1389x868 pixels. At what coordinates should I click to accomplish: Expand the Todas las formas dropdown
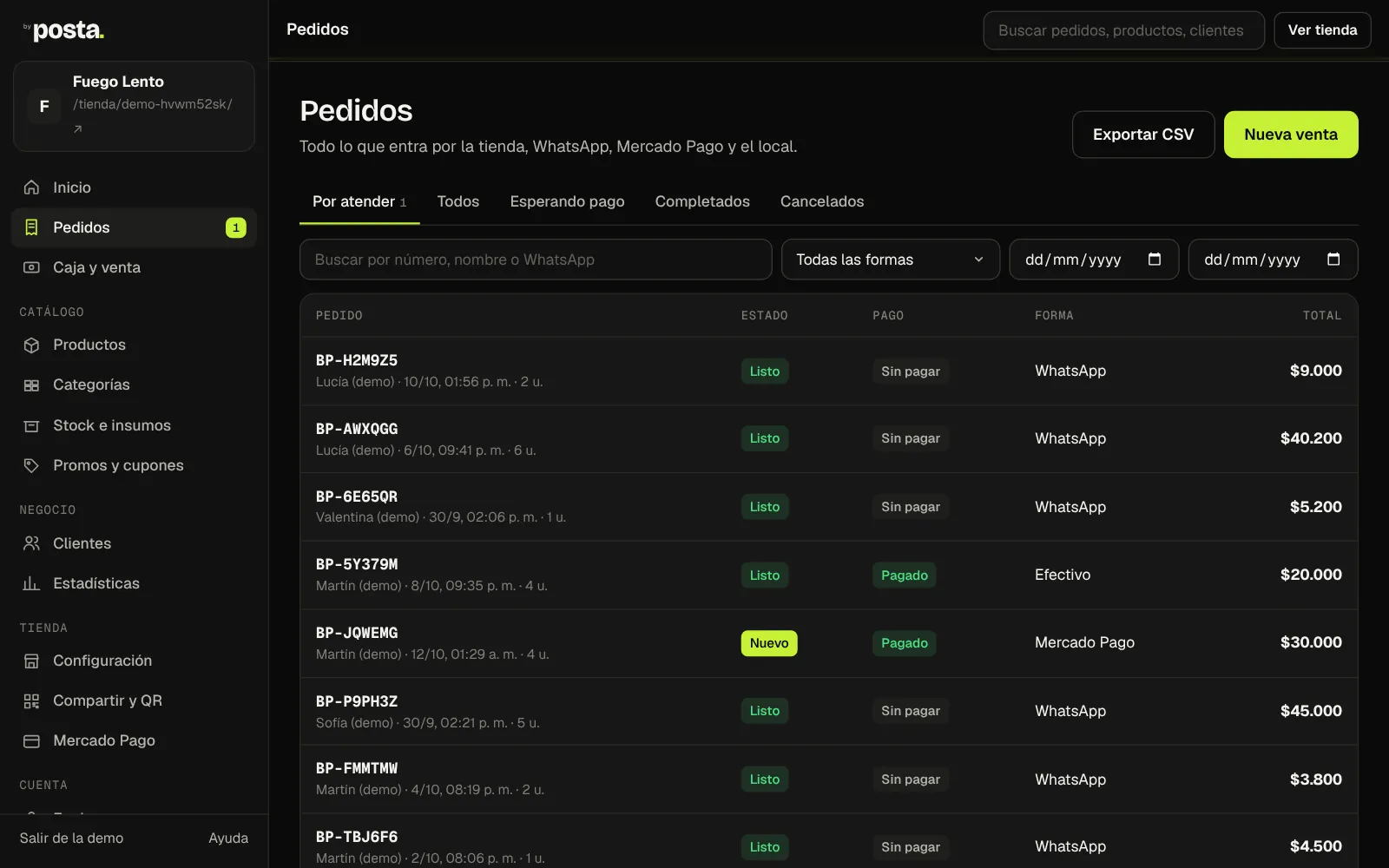(x=890, y=260)
